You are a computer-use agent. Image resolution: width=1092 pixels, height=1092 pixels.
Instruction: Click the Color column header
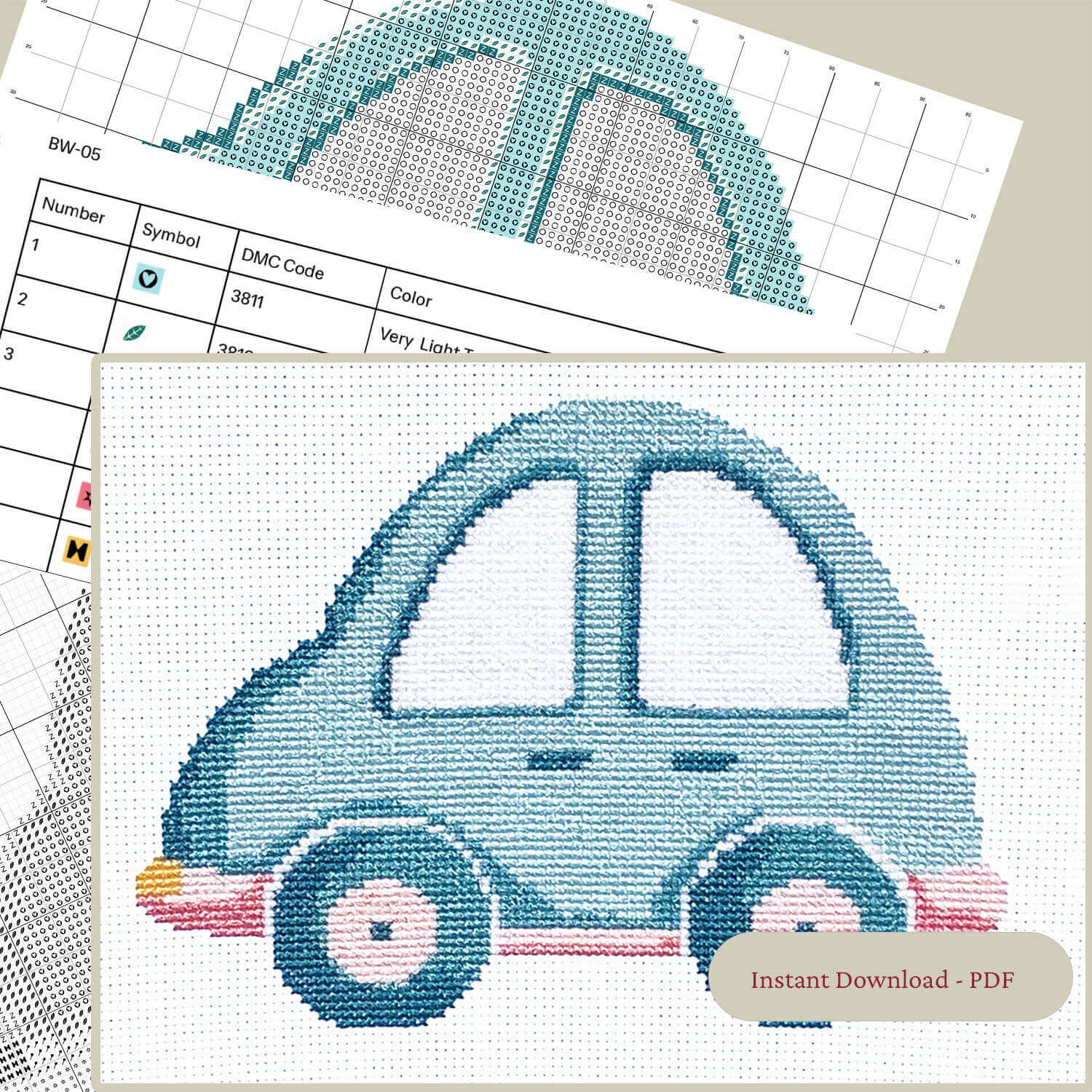(x=411, y=296)
